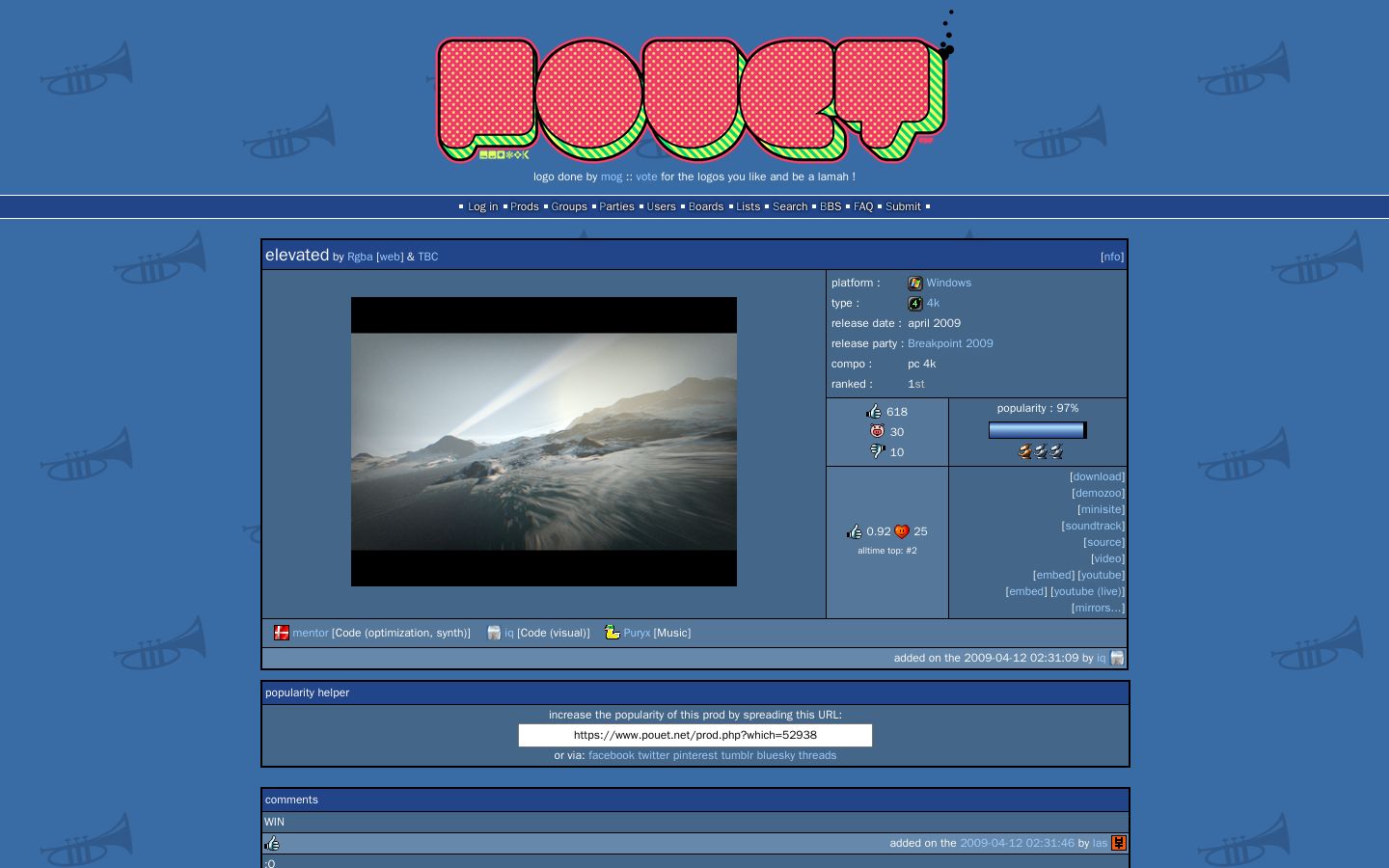
Task: Share the prod via bluesky
Action: (x=776, y=755)
